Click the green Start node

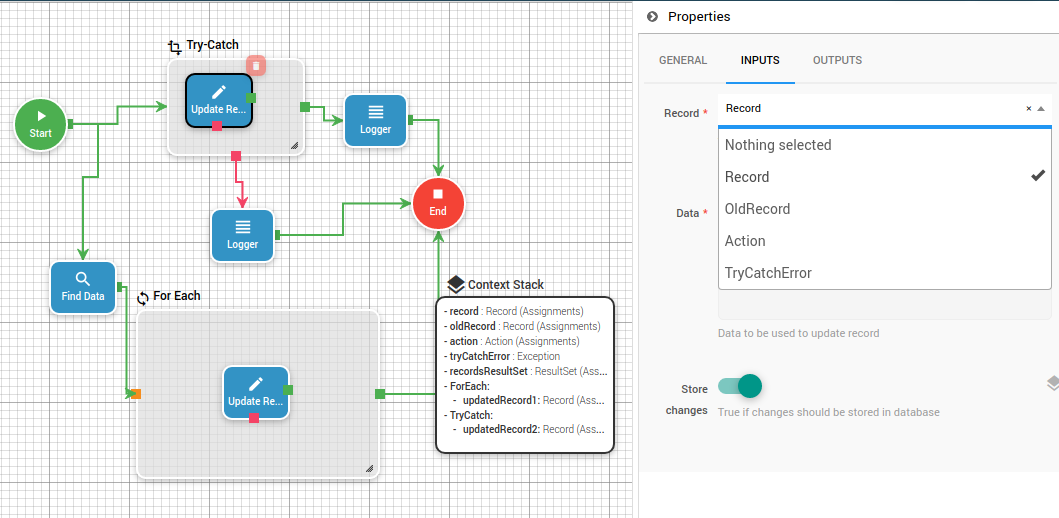(41, 124)
